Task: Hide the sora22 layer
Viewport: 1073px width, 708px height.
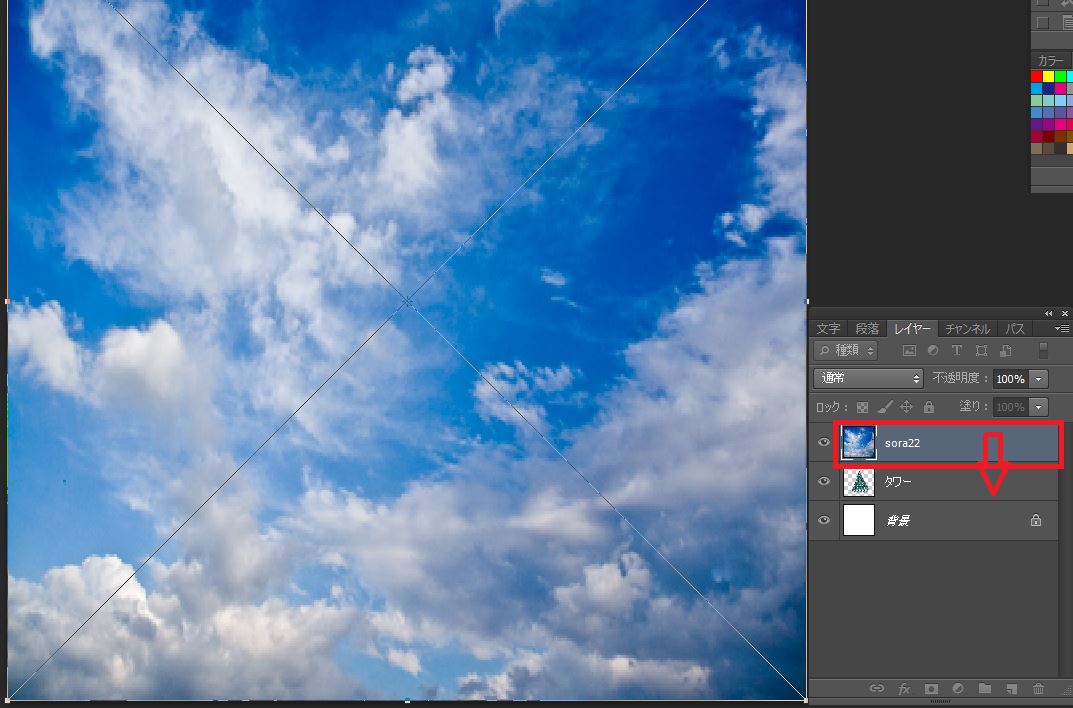Action: (824, 442)
